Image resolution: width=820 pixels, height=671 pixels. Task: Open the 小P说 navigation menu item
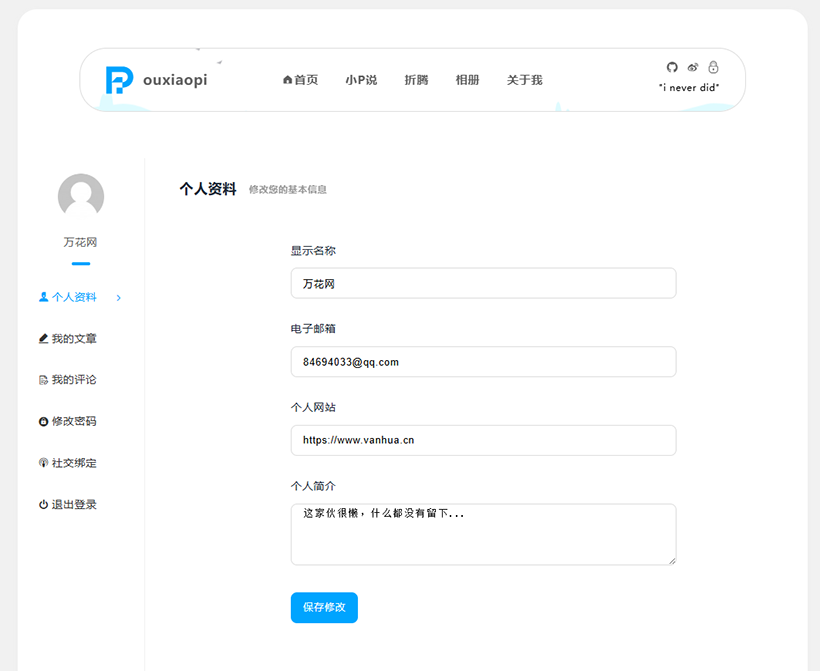(361, 80)
